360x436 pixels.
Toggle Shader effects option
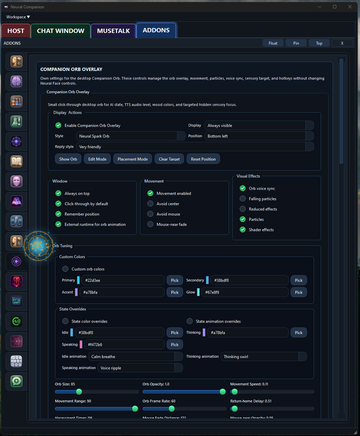click(x=243, y=230)
